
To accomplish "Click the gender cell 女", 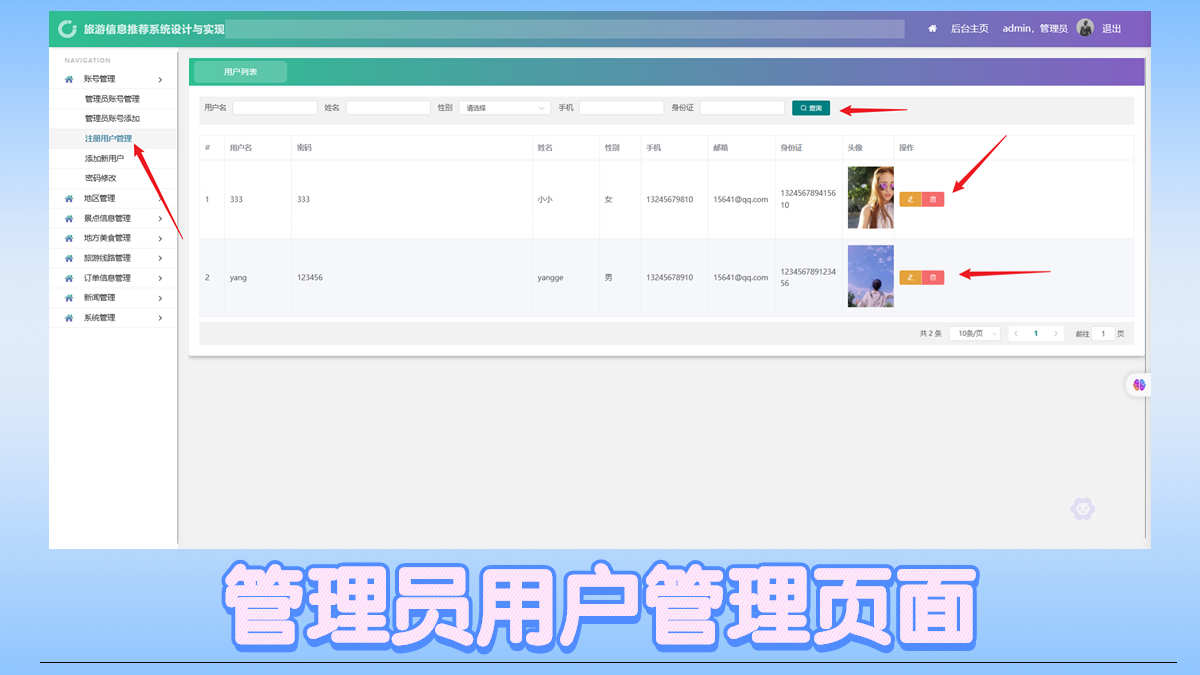I will pos(608,199).
